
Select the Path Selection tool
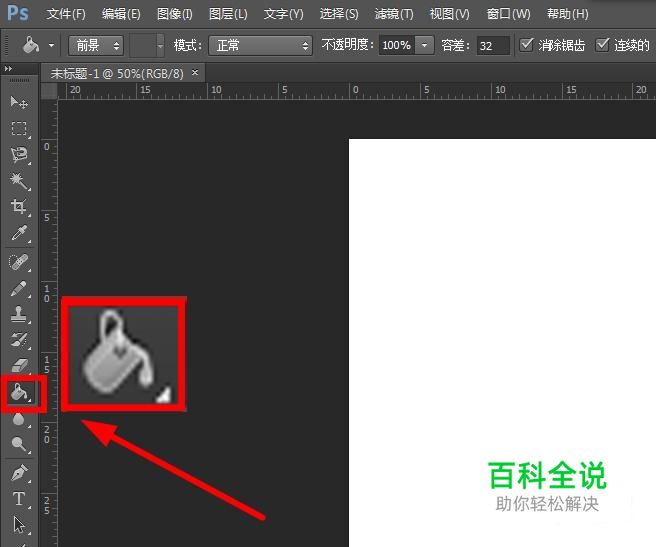coord(19,525)
